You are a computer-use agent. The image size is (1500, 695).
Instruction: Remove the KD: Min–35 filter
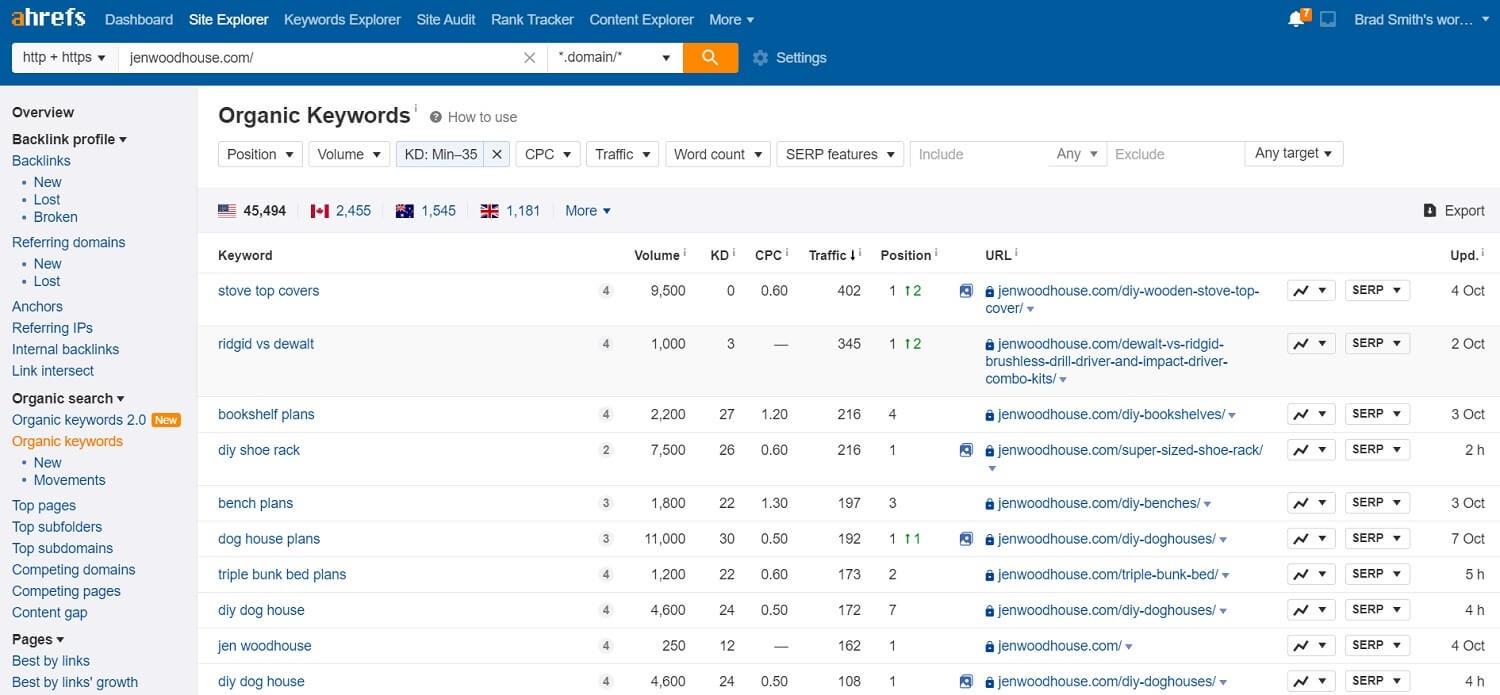click(497, 154)
